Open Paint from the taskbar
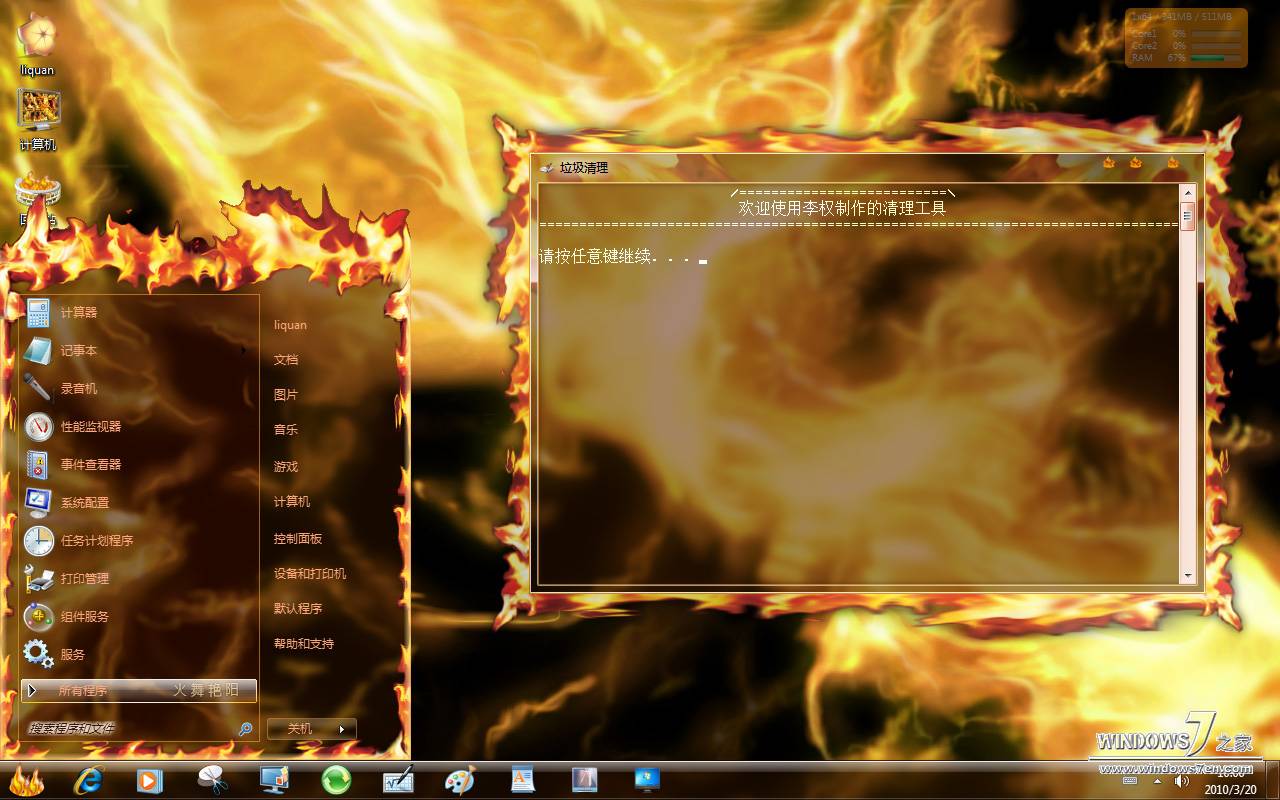The image size is (1280, 800). pos(460,779)
